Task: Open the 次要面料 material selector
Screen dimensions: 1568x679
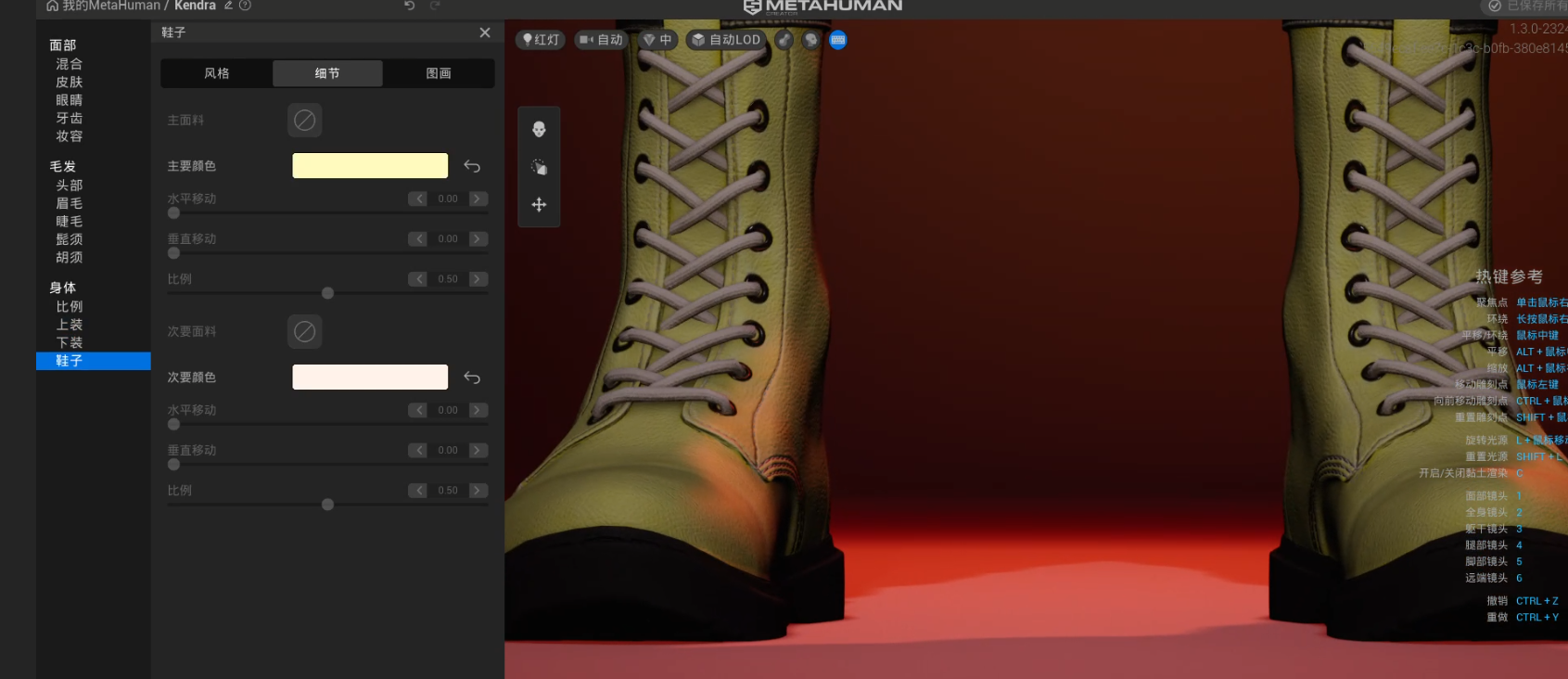Action: pos(305,331)
